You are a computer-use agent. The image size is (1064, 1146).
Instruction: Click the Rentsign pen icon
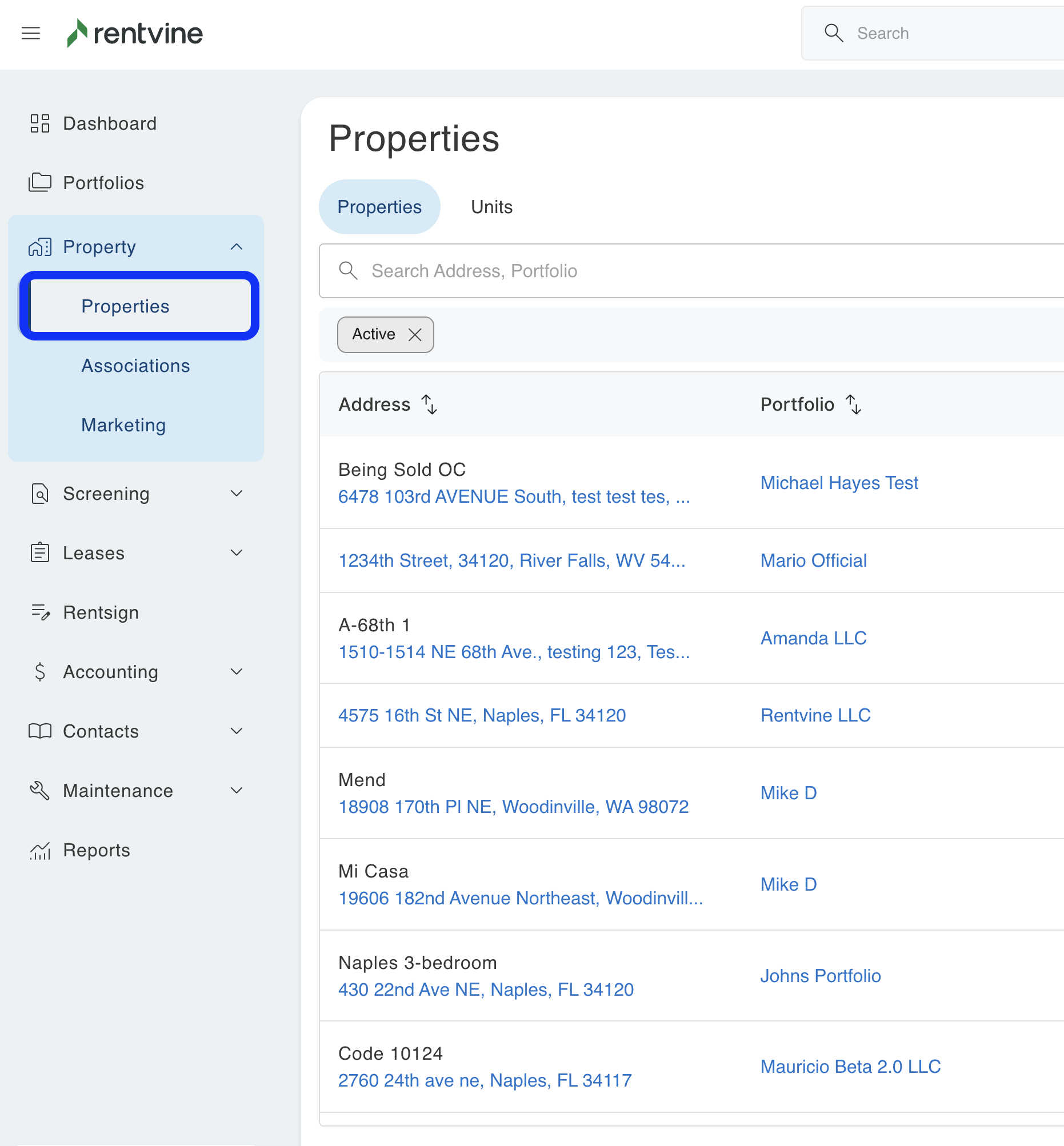[41, 612]
